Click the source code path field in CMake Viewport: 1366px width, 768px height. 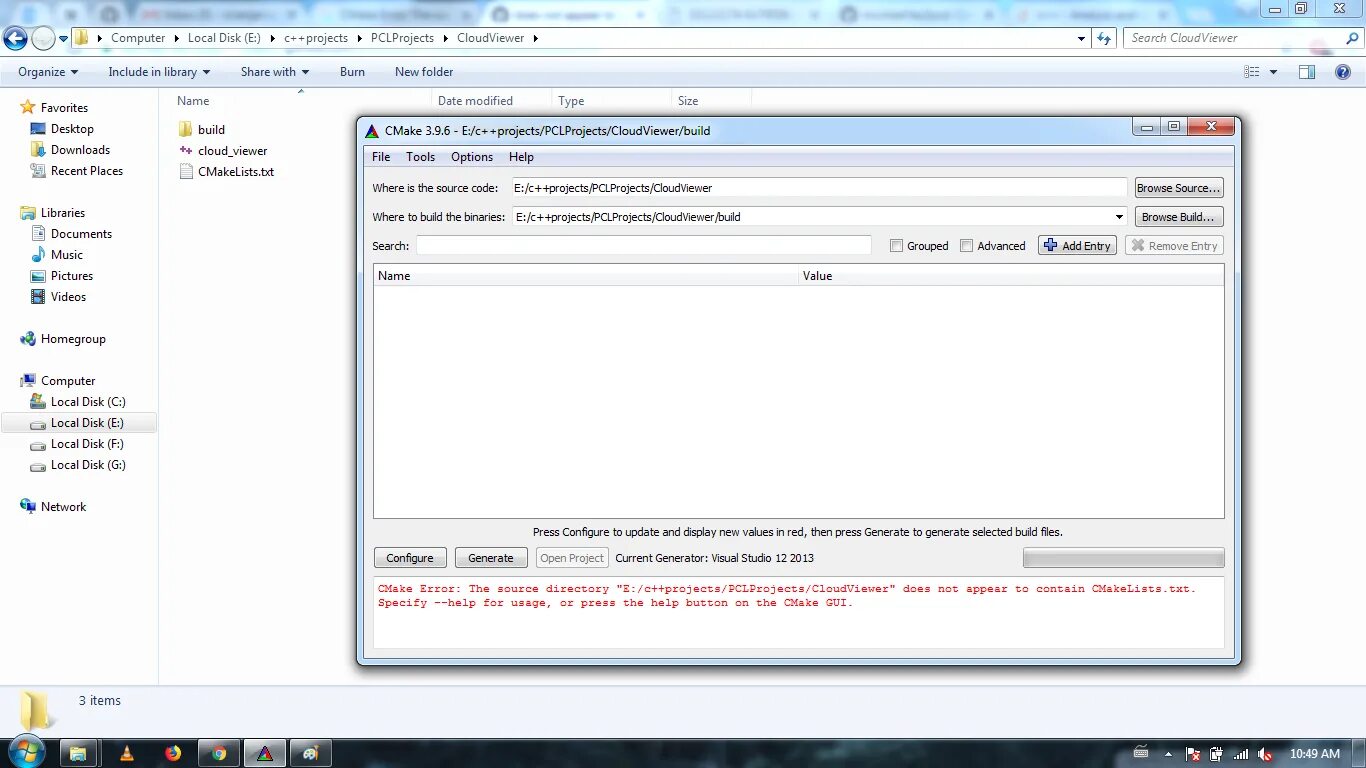[819, 188]
